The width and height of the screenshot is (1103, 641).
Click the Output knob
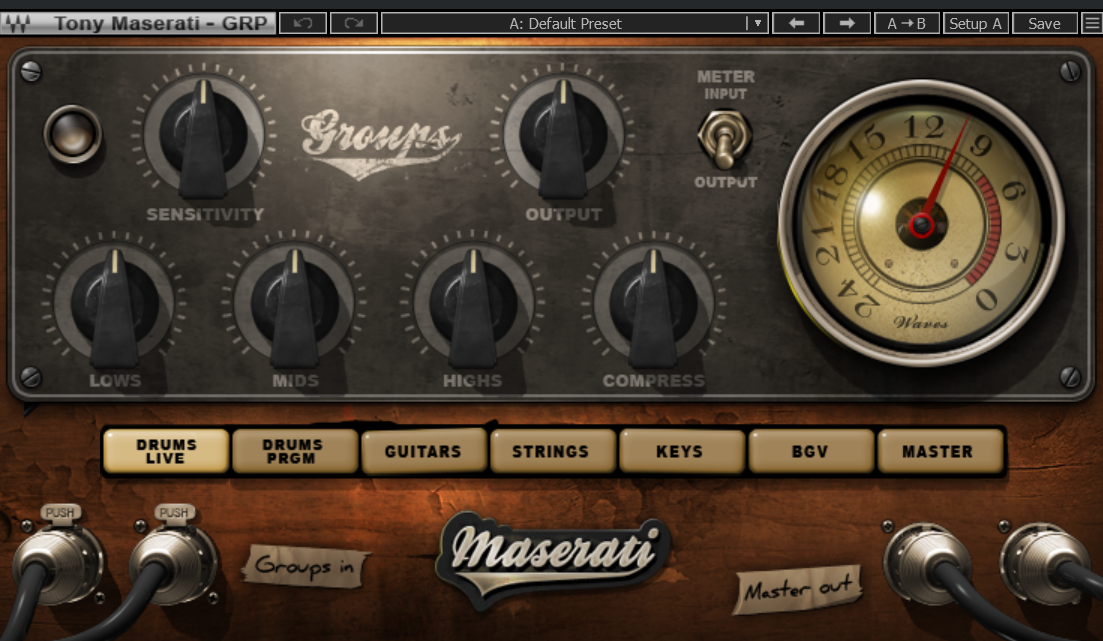tap(563, 135)
